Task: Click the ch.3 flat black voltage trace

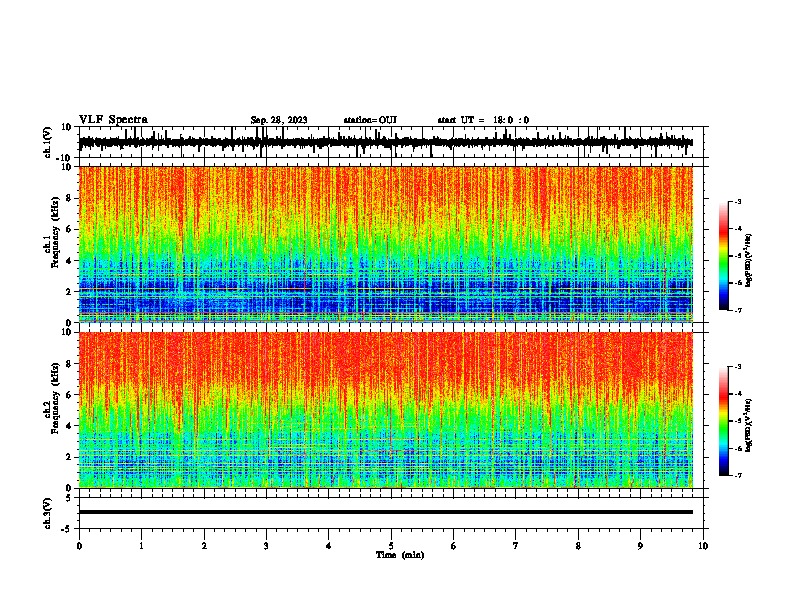Action: click(x=385, y=512)
